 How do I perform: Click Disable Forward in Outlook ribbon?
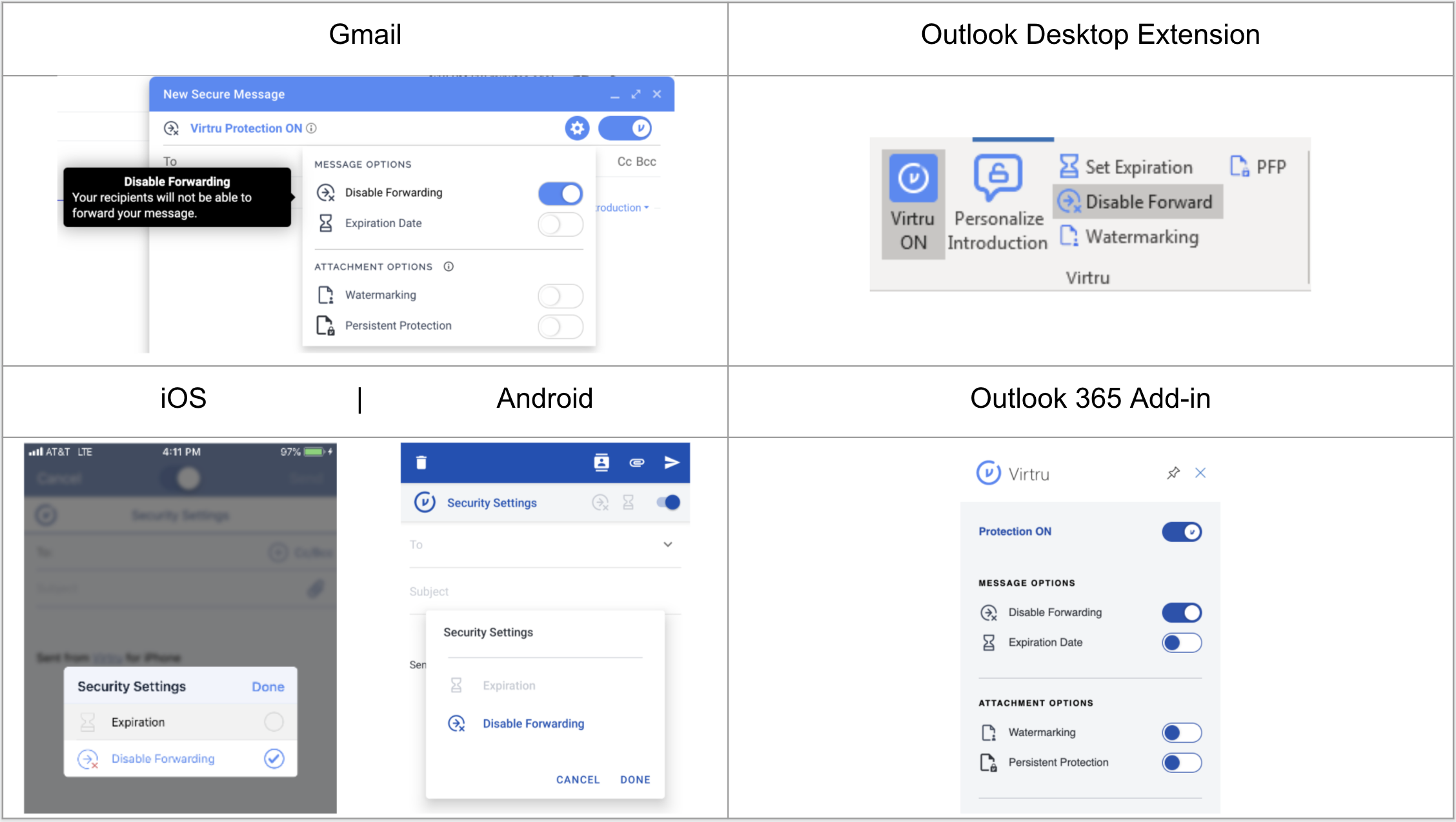pyautogui.click(x=1137, y=202)
